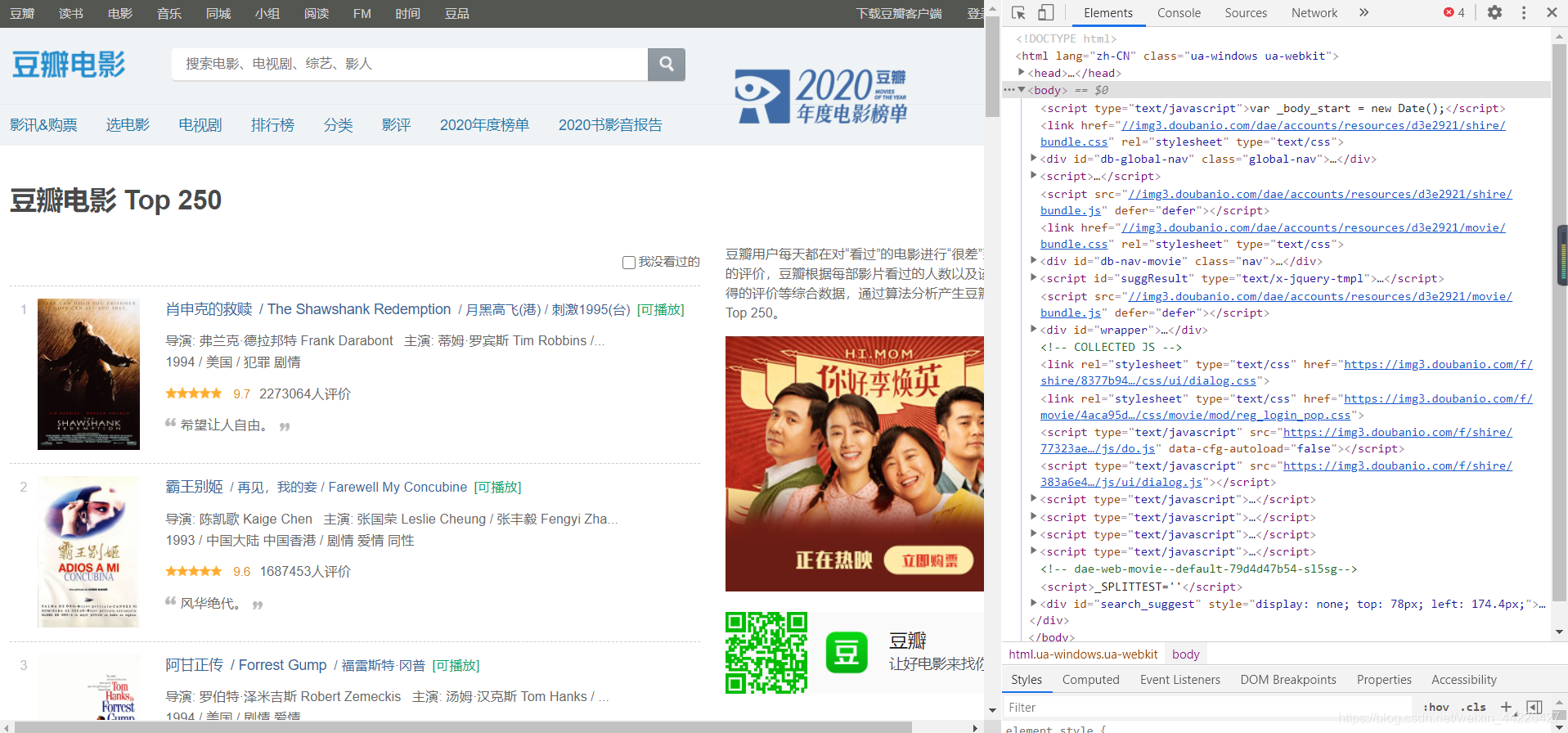
Task: Click the page vertical scrollbar thumb
Action: (x=992, y=66)
